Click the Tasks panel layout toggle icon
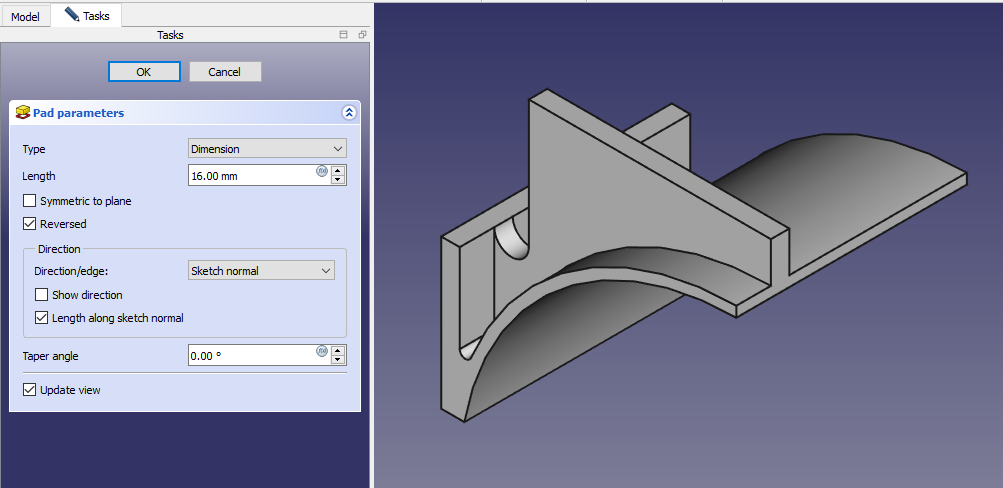This screenshot has width=1003, height=488. 344,35
